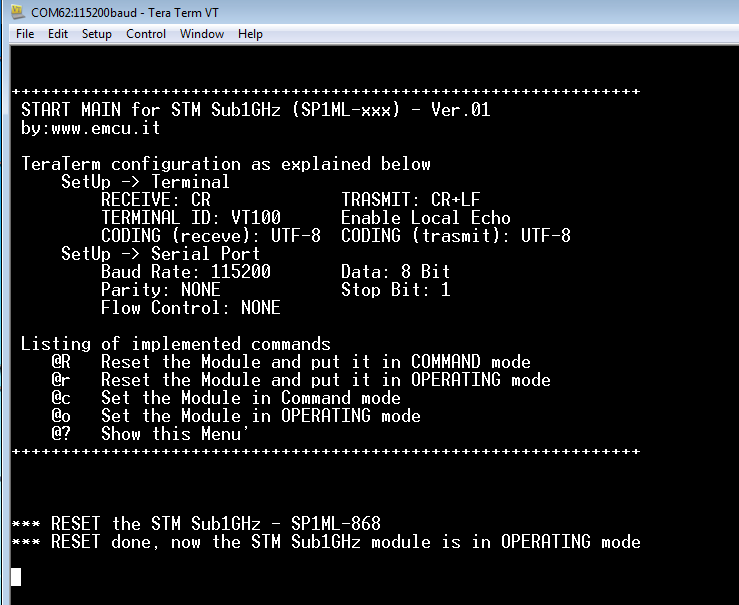The image size is (739, 605).
Task: Click the '@? Show this Menu' line
Action: (150, 434)
